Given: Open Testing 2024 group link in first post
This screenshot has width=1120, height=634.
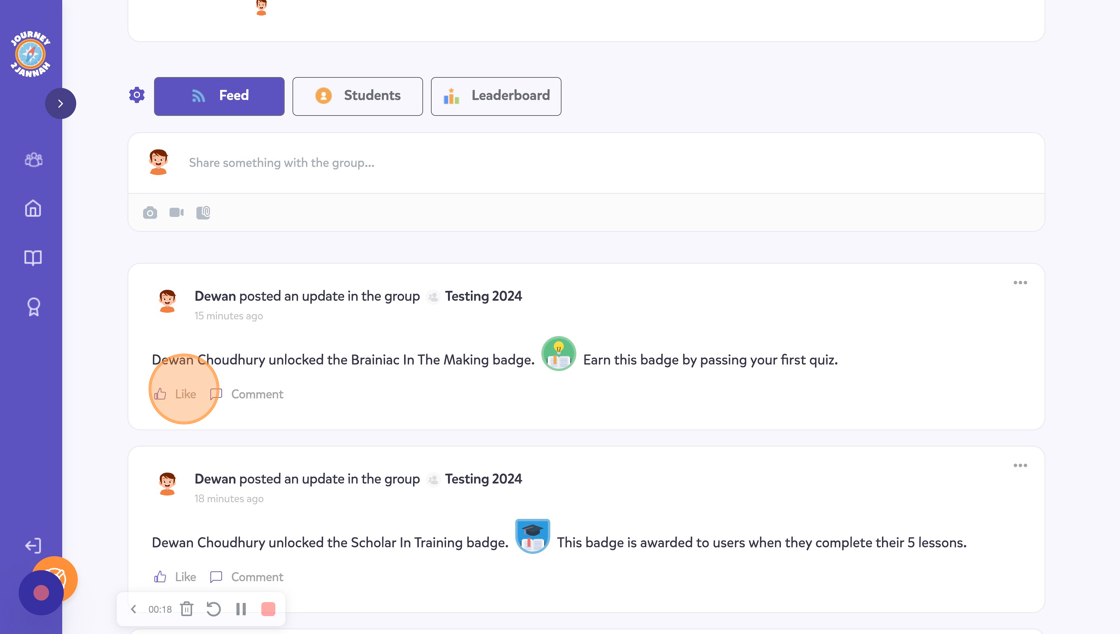Looking at the screenshot, I should [x=483, y=296].
